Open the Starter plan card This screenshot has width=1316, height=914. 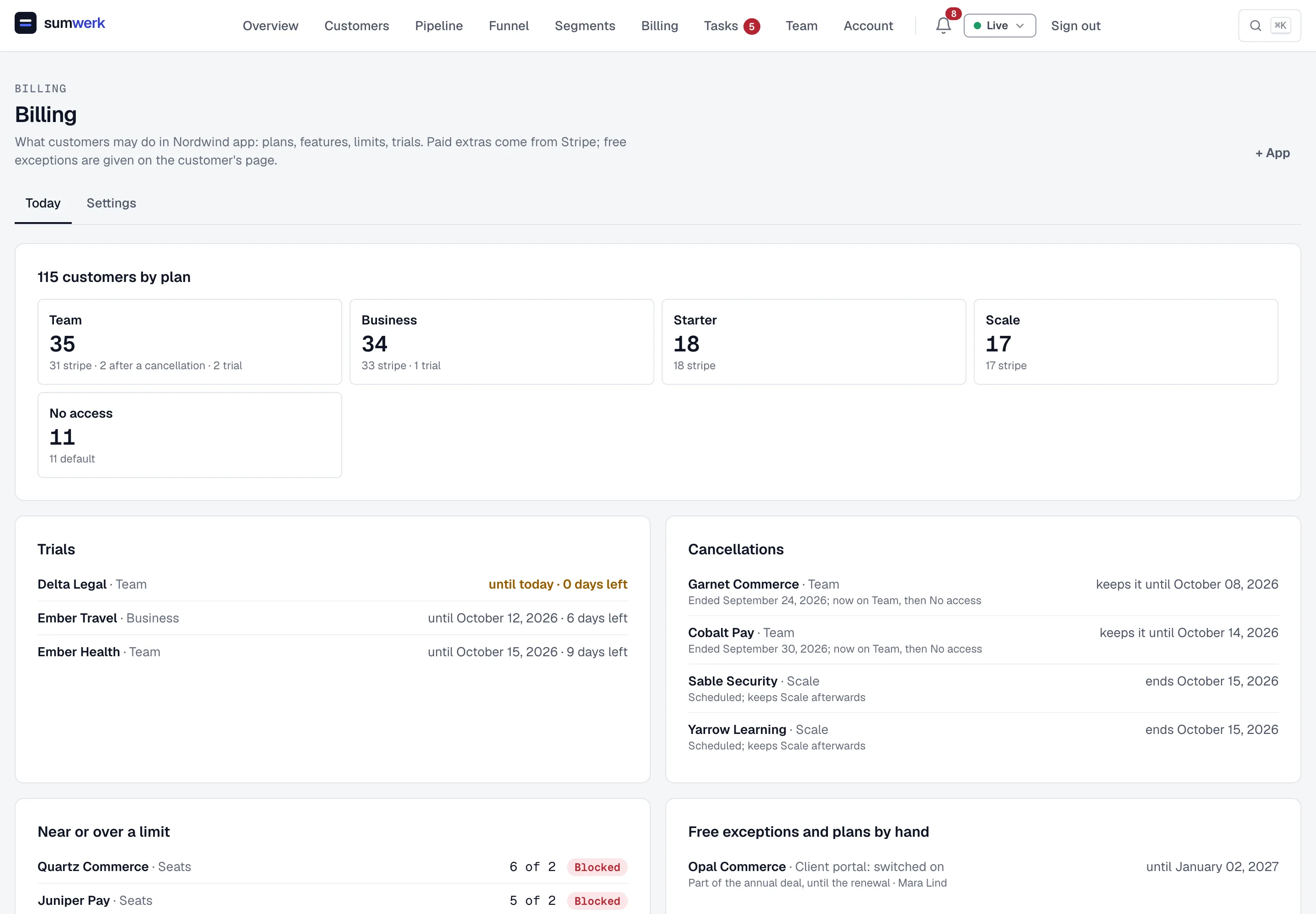[x=814, y=342]
